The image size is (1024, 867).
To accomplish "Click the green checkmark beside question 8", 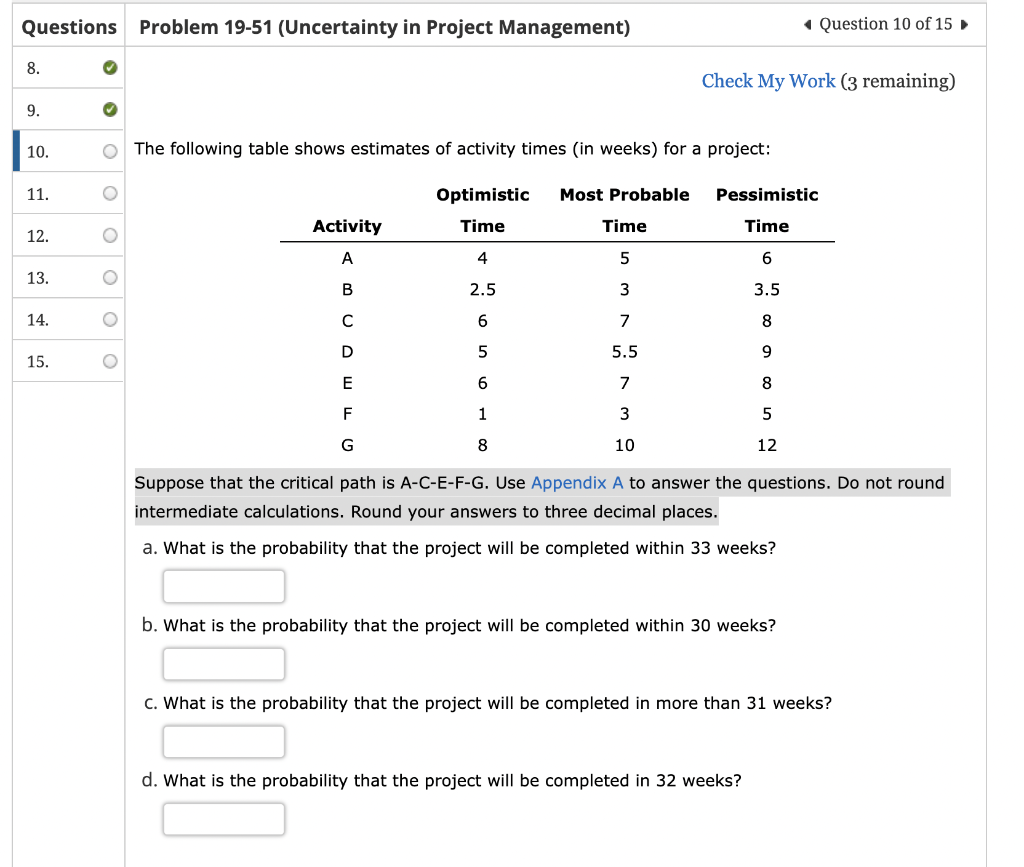I will (109, 68).
